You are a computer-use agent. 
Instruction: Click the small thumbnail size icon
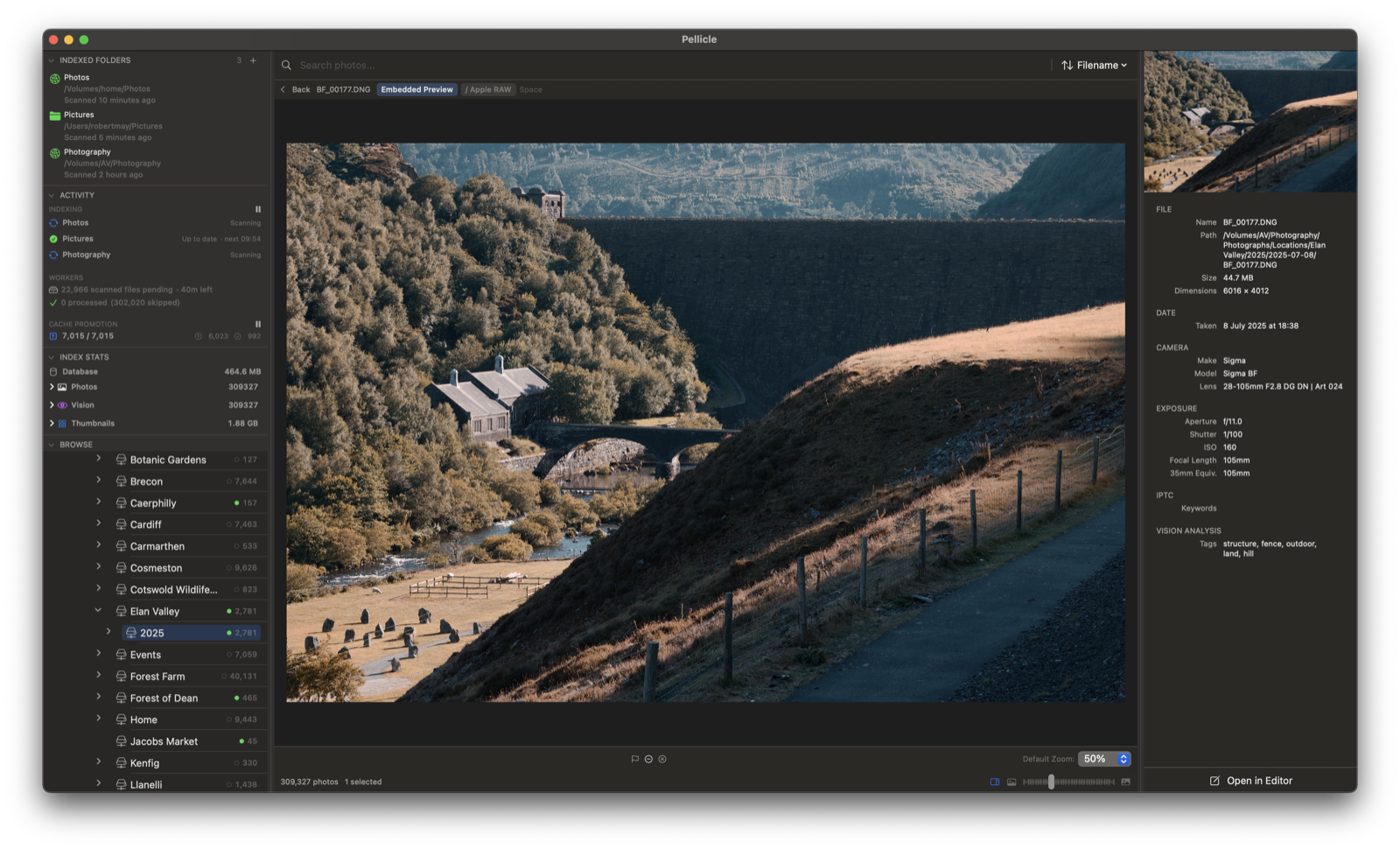pyautogui.click(x=1011, y=782)
